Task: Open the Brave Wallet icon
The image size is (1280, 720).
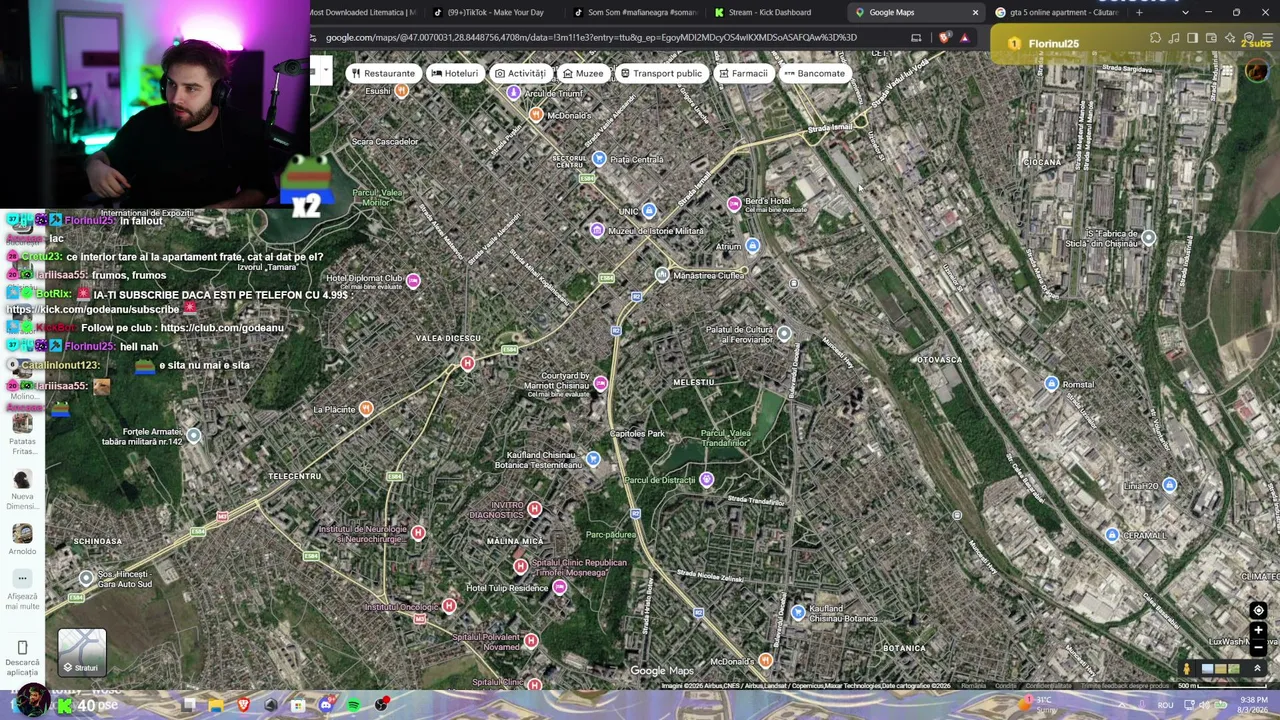Action: [1211, 38]
